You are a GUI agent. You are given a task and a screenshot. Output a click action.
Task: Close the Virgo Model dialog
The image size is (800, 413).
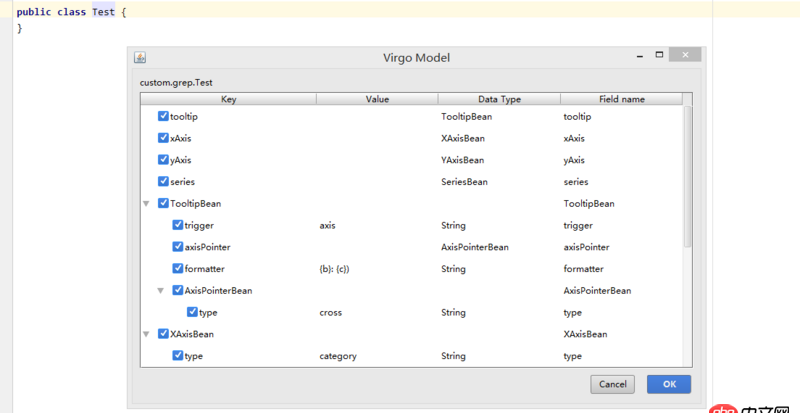(x=685, y=55)
